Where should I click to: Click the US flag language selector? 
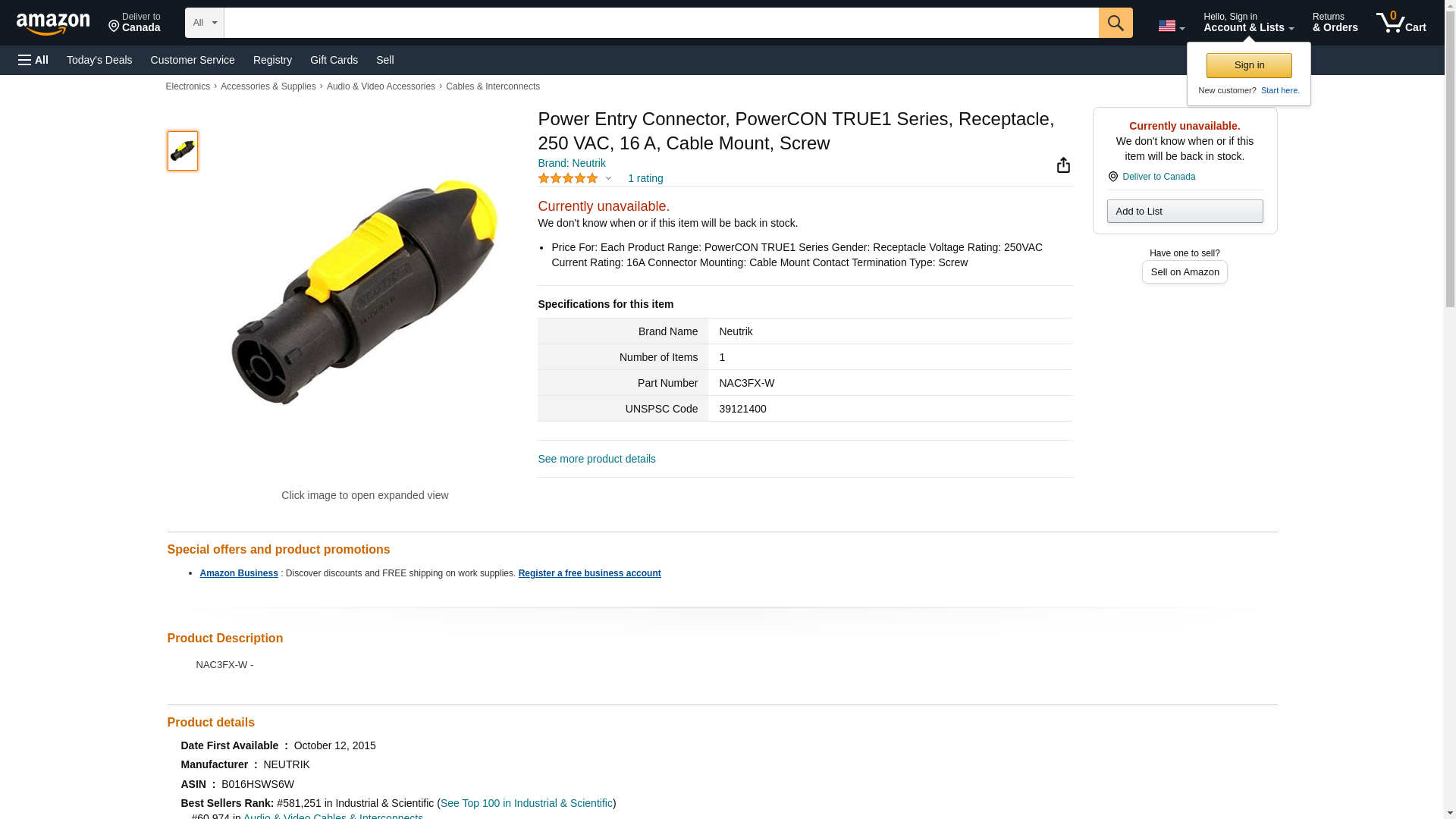click(x=1171, y=26)
